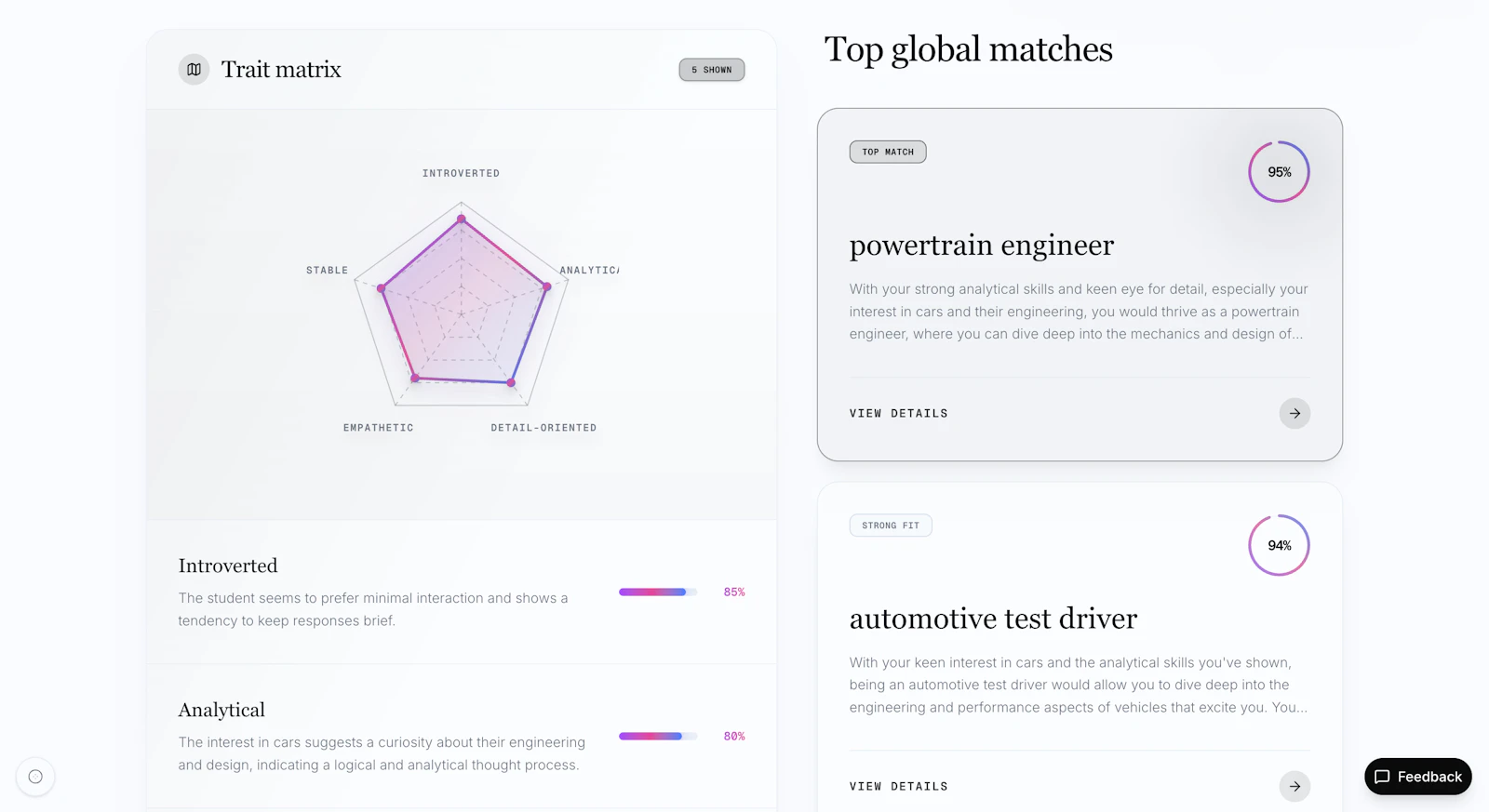Click the Introverted trait heading
The width and height of the screenshot is (1489, 812).
tap(228, 566)
